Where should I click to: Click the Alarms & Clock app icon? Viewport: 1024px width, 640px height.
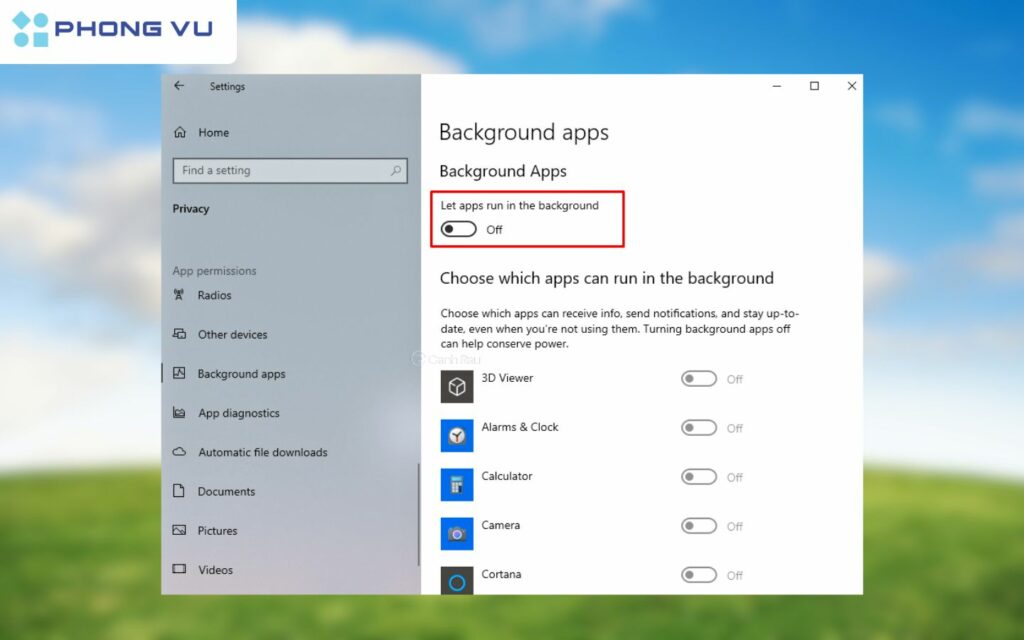point(457,436)
